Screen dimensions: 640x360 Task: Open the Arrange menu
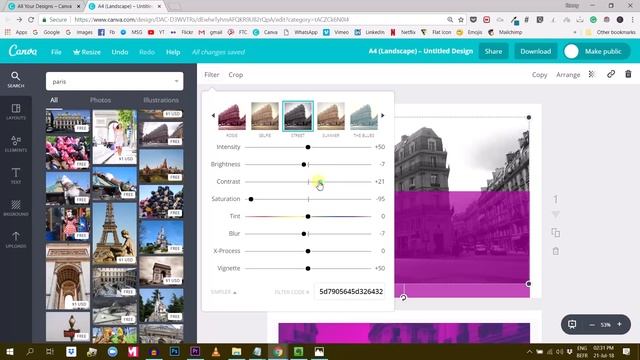pos(568,75)
